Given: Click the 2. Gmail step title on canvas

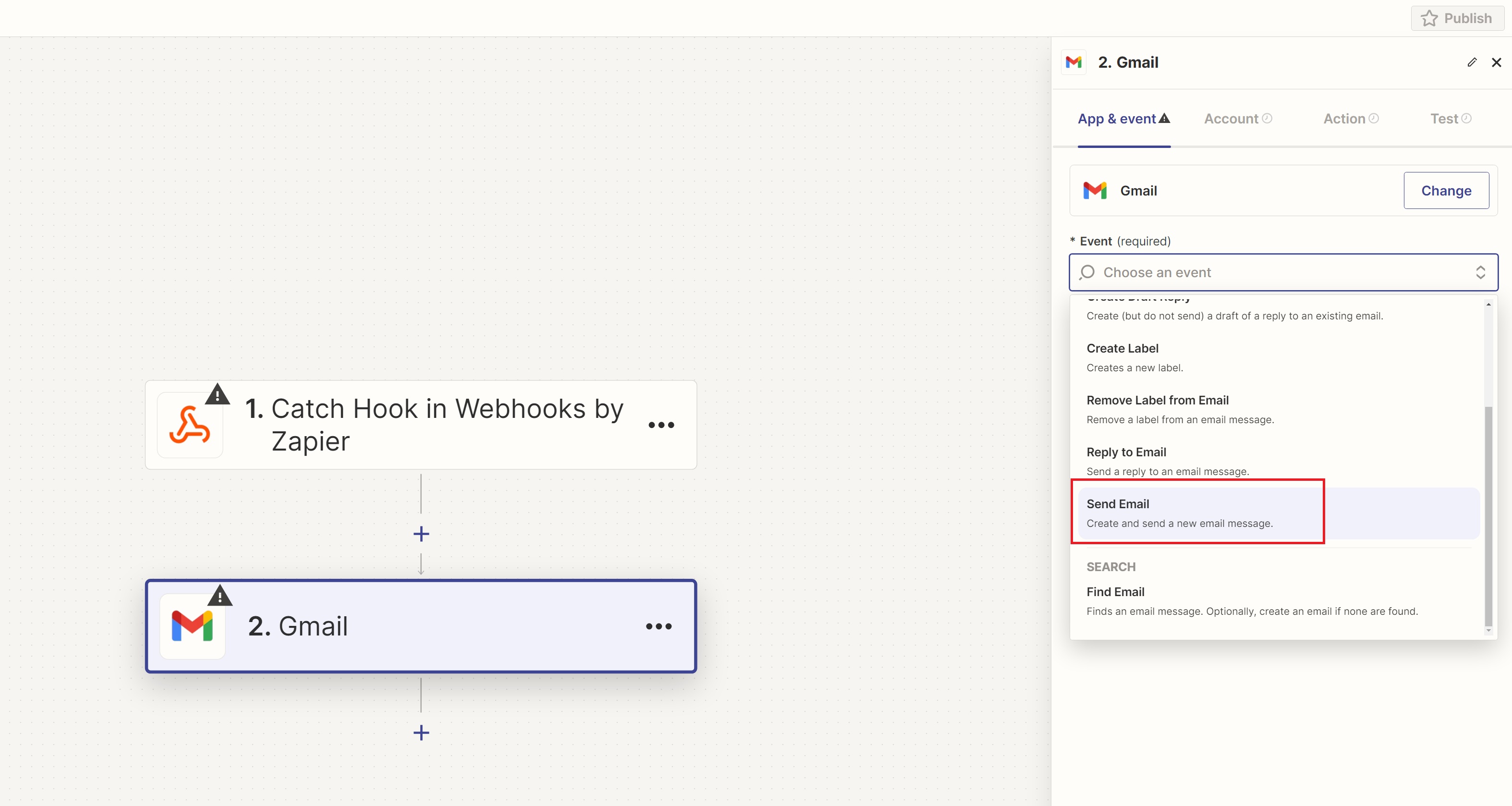Looking at the screenshot, I should click(298, 626).
